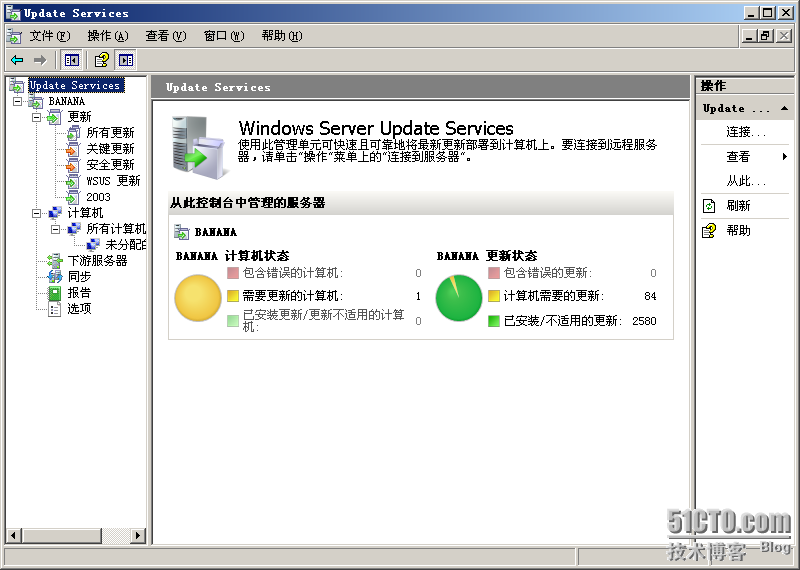The image size is (800, 570).
Task: Open the 文件(F) menu
Action: click(x=50, y=36)
